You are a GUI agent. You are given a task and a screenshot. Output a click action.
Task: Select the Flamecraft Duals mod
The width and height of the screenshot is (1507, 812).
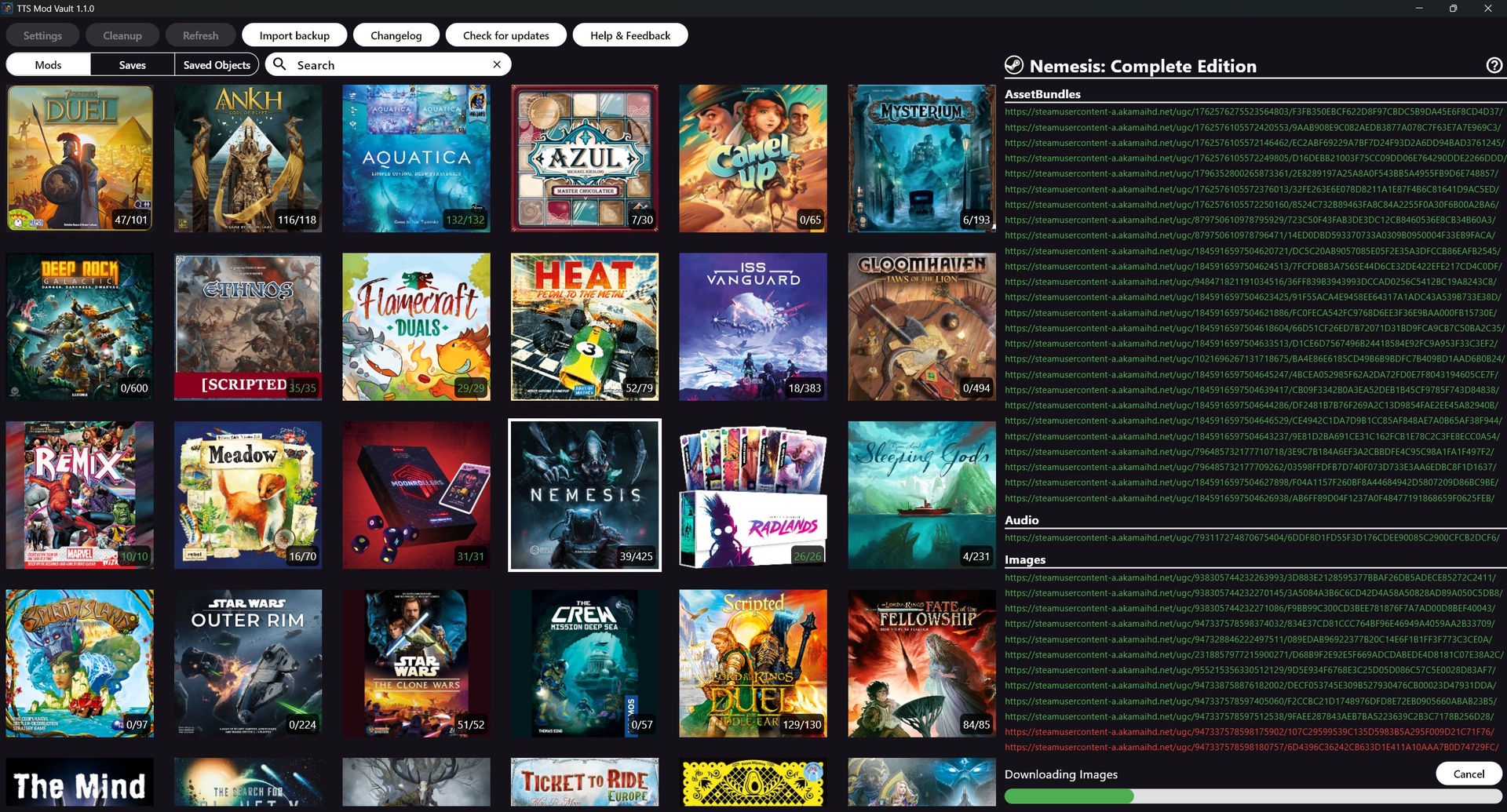pos(416,326)
